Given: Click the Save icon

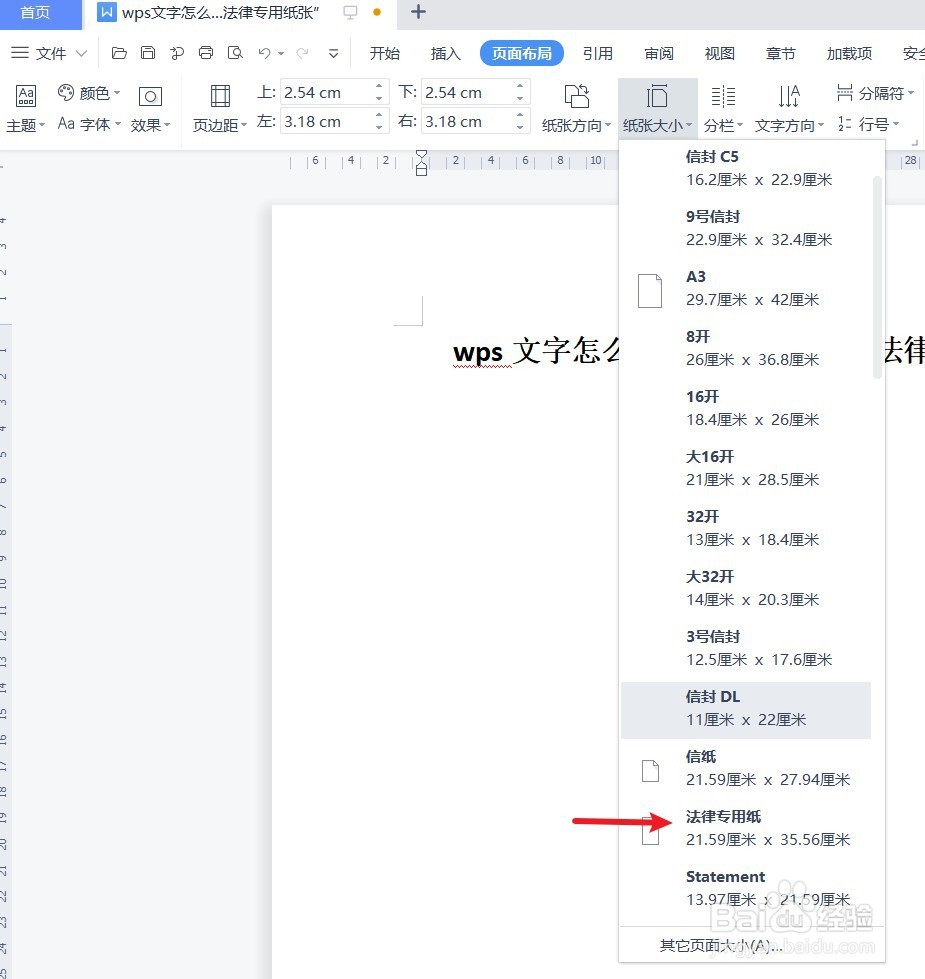Looking at the screenshot, I should point(148,53).
